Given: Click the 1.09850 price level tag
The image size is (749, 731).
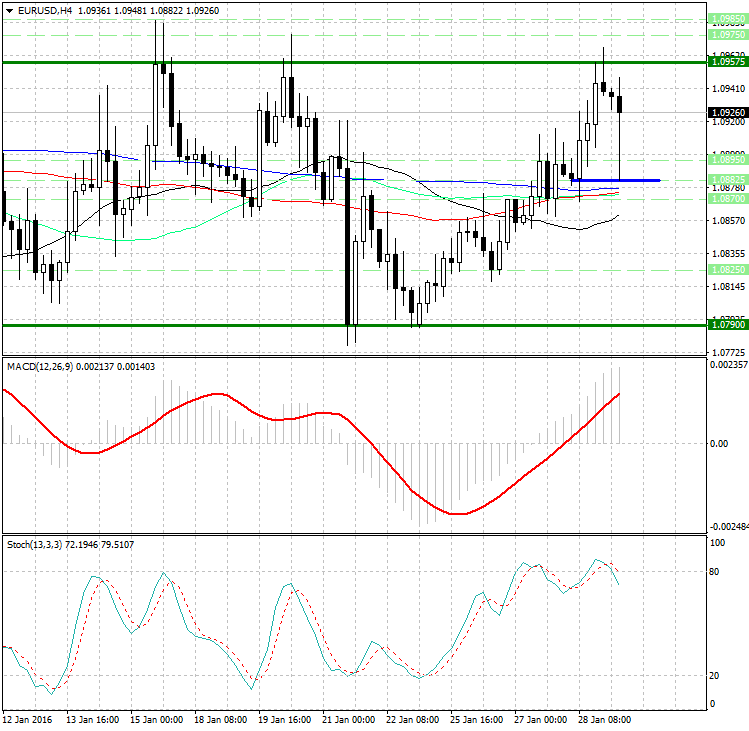Looking at the screenshot, I should point(727,18).
